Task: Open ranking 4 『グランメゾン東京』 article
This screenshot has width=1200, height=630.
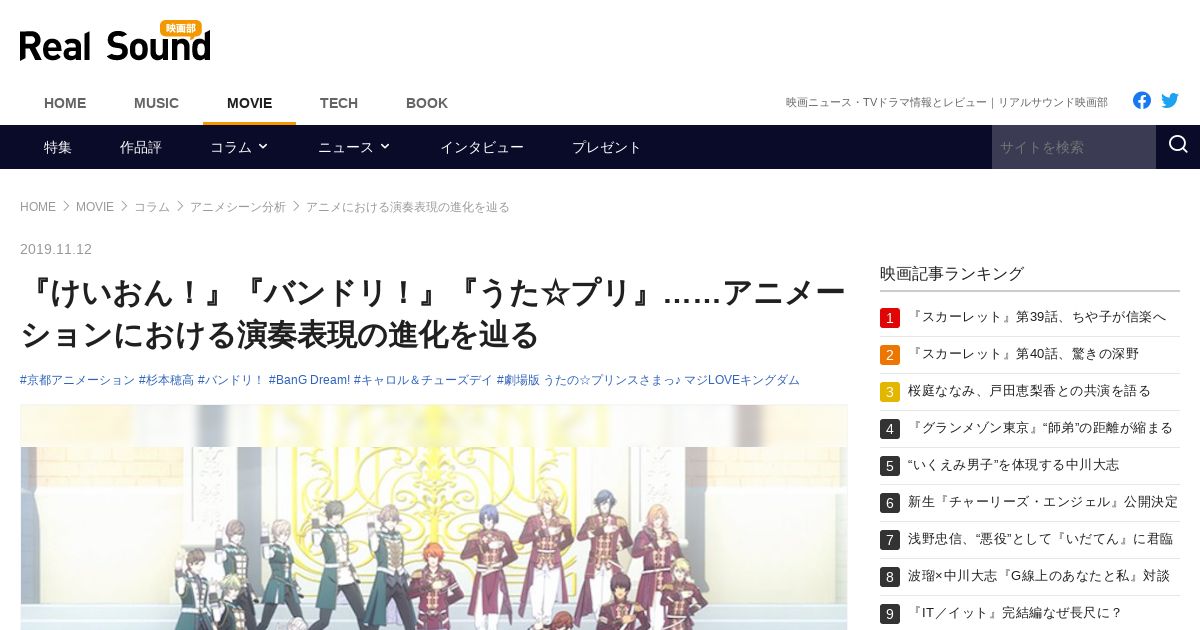Action: coord(1040,428)
